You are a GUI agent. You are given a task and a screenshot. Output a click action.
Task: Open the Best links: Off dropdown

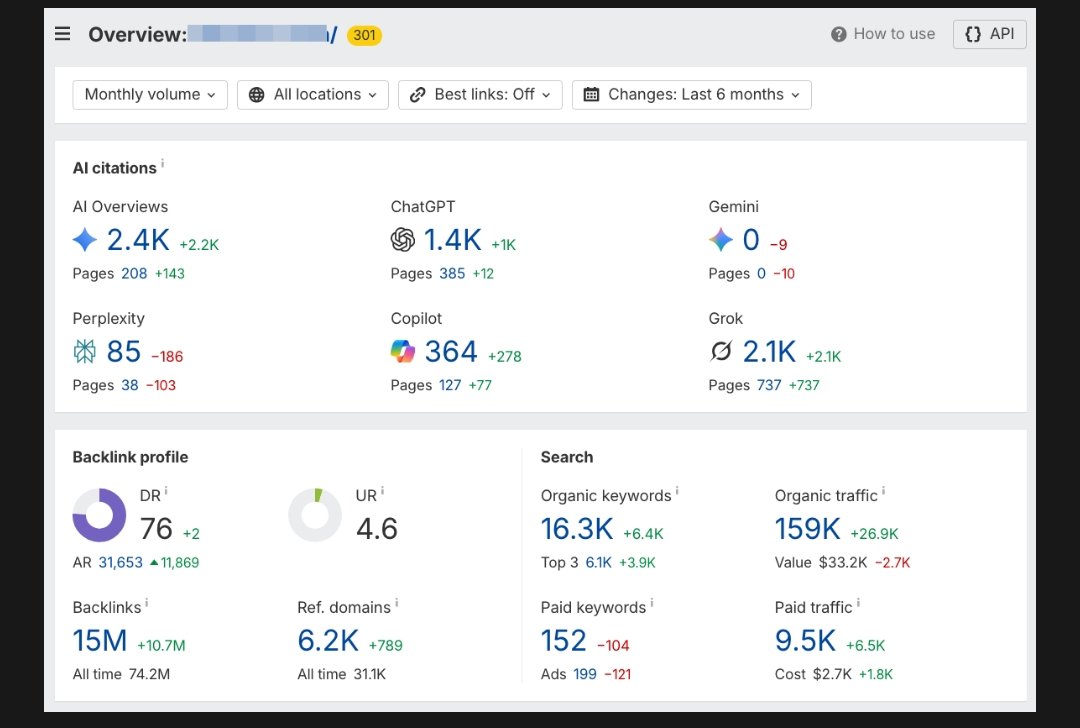480,94
